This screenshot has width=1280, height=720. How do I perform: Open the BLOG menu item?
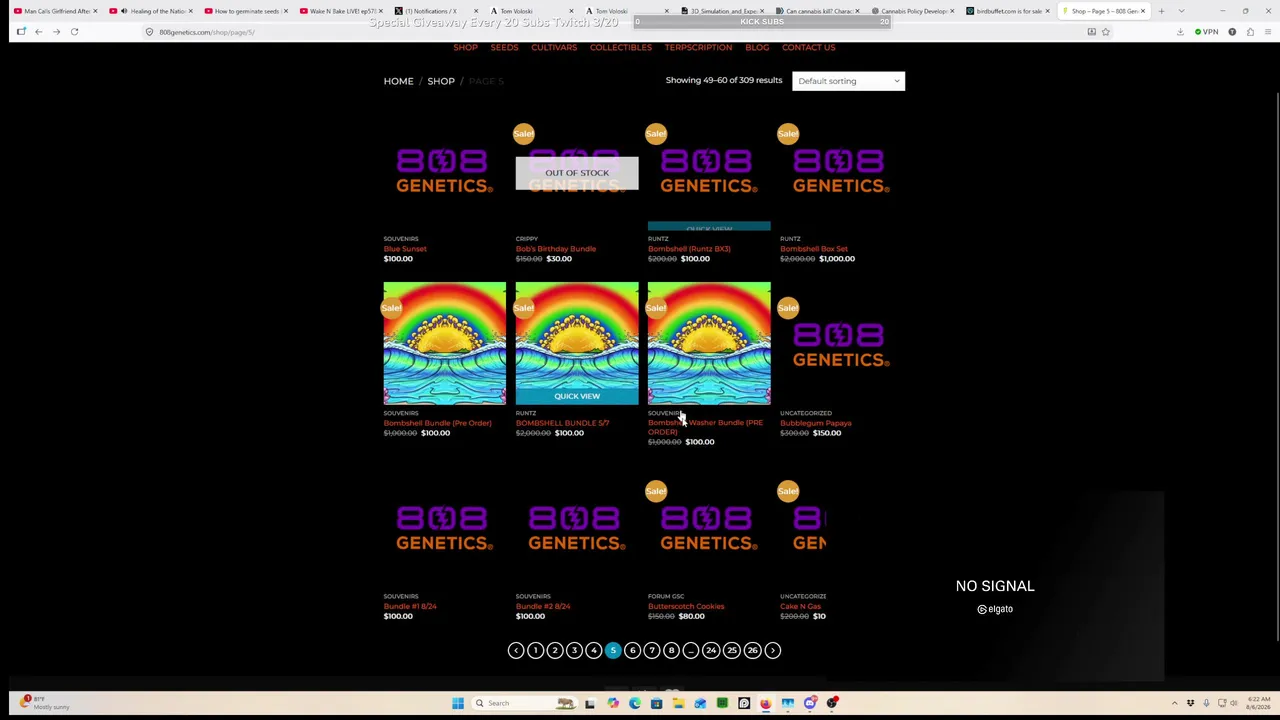pos(757,47)
